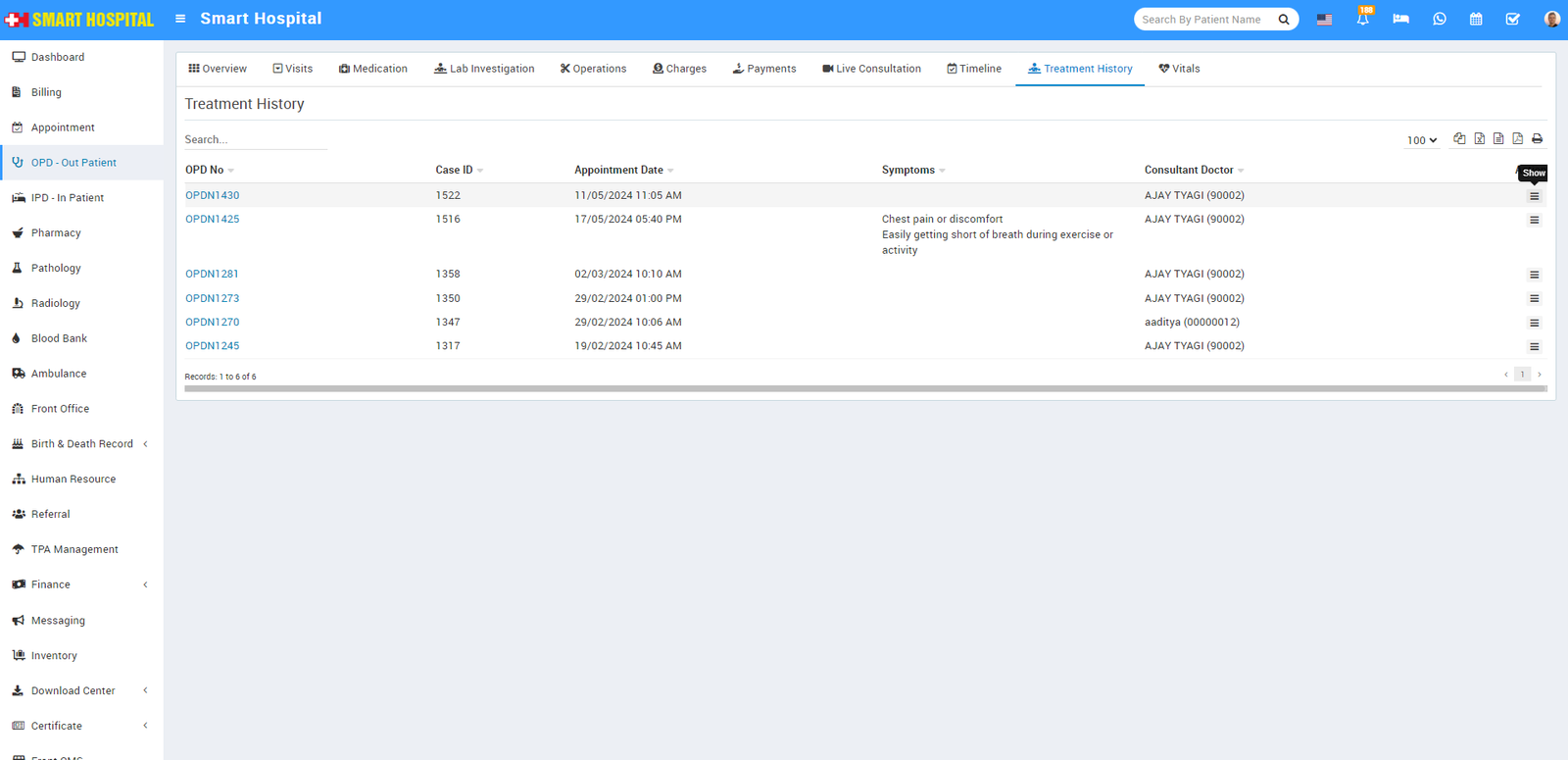
Task: Open the OPDN1425 visit link
Action: coord(213,220)
